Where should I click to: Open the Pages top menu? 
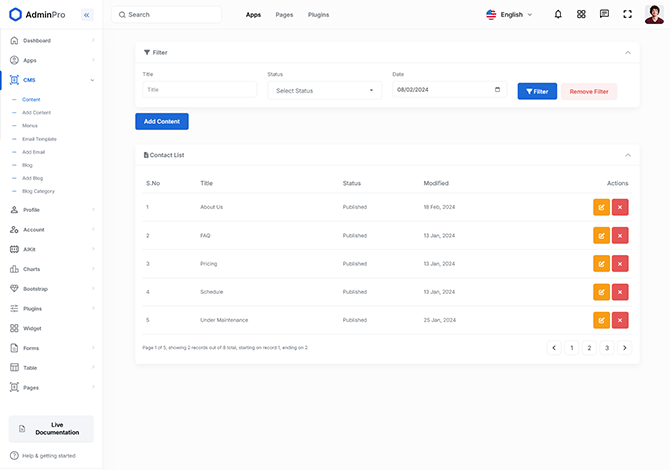pyautogui.click(x=284, y=15)
